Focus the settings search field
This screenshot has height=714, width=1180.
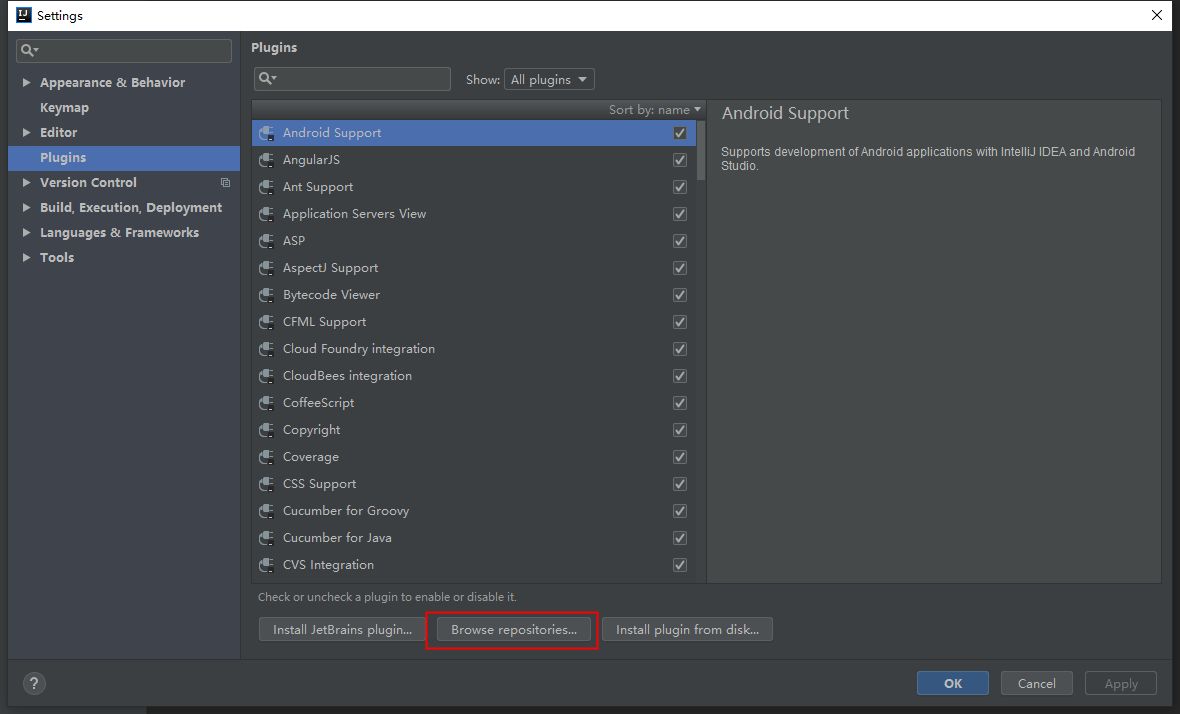point(124,50)
